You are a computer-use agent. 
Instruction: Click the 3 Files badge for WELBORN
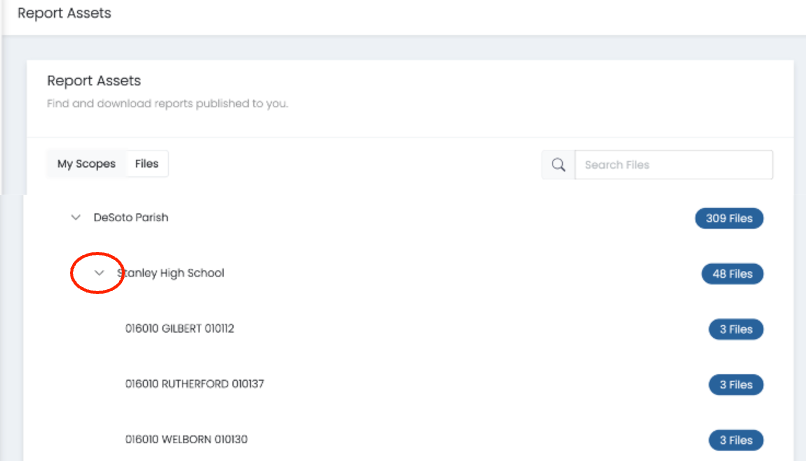coord(736,440)
